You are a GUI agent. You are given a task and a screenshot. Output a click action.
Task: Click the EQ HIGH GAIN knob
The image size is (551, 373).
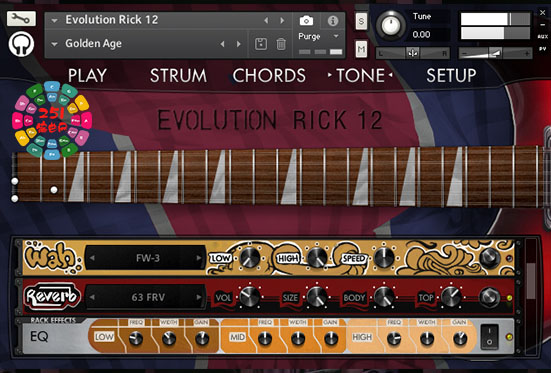pos(460,339)
